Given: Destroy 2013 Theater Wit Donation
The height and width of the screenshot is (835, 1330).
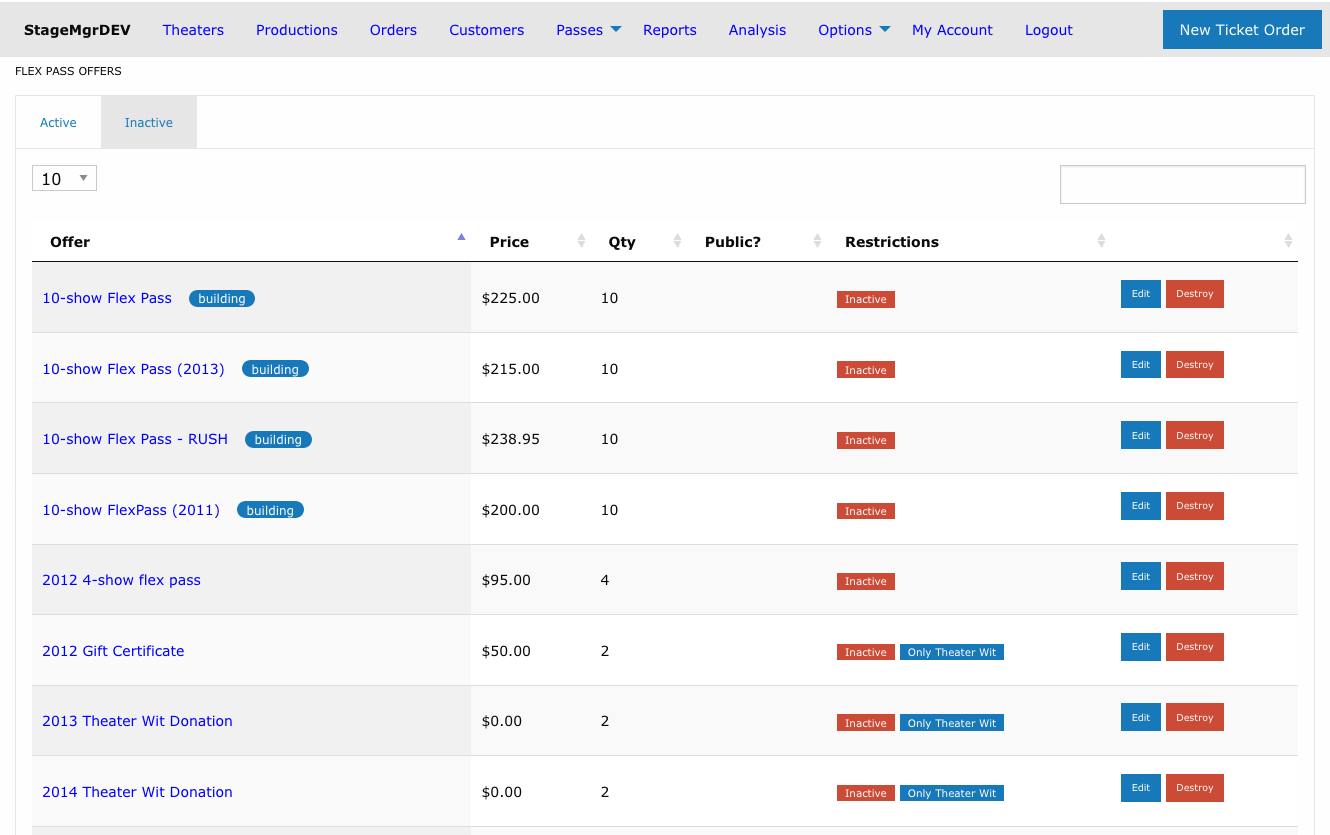Looking at the screenshot, I should 1195,717.
